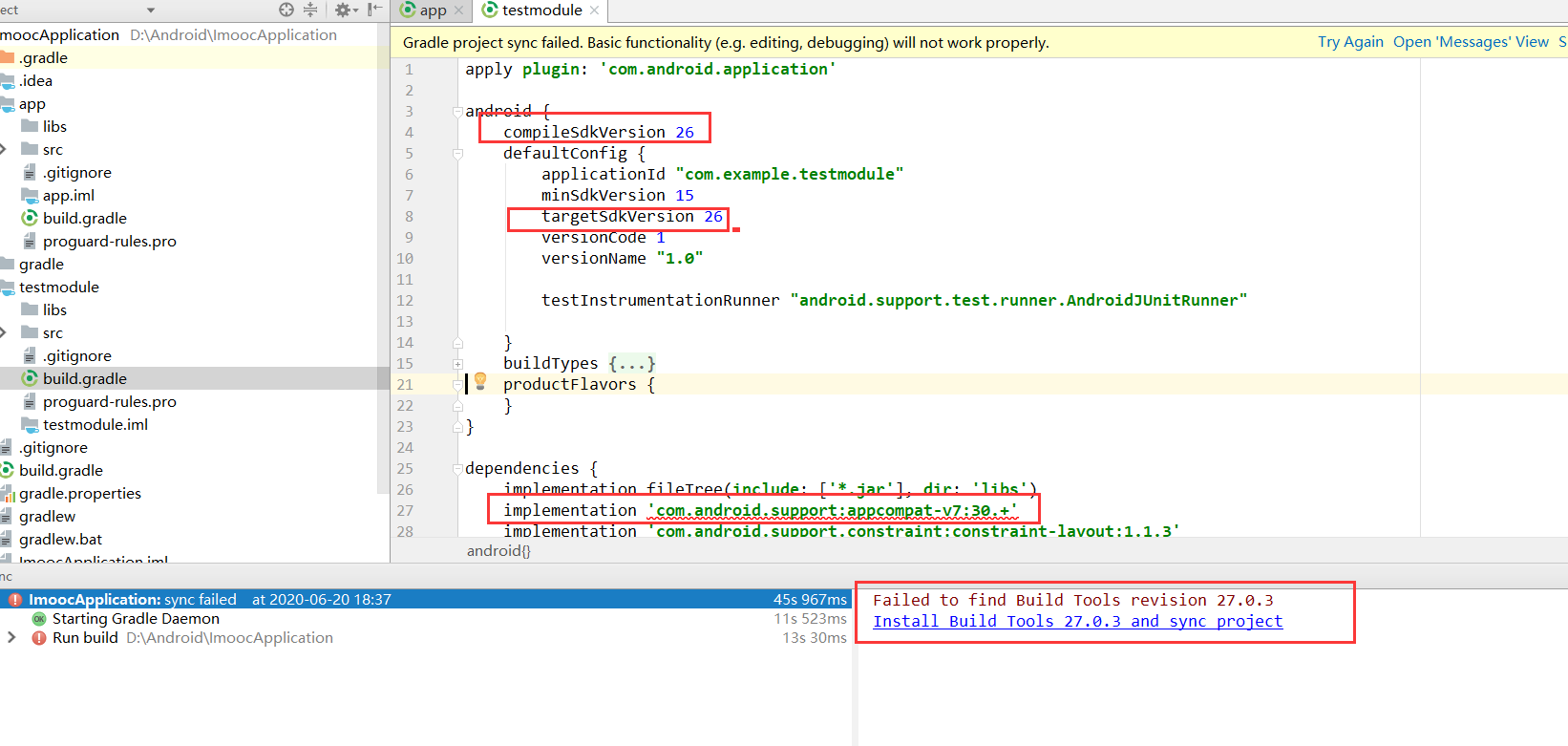Select the testmodule module folder
1568x746 pixels.
58,287
